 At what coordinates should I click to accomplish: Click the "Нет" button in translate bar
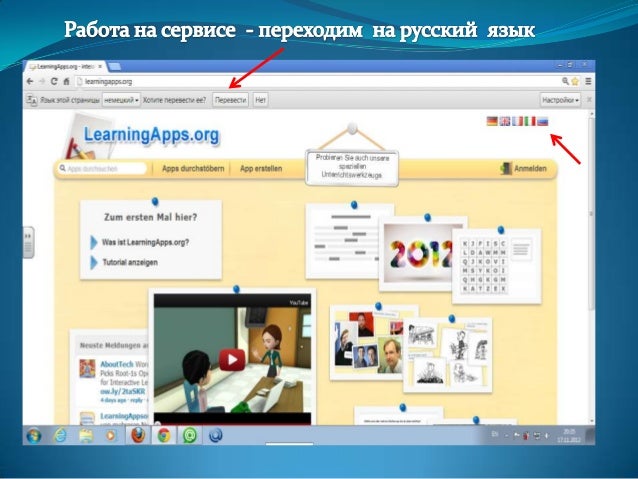point(260,100)
